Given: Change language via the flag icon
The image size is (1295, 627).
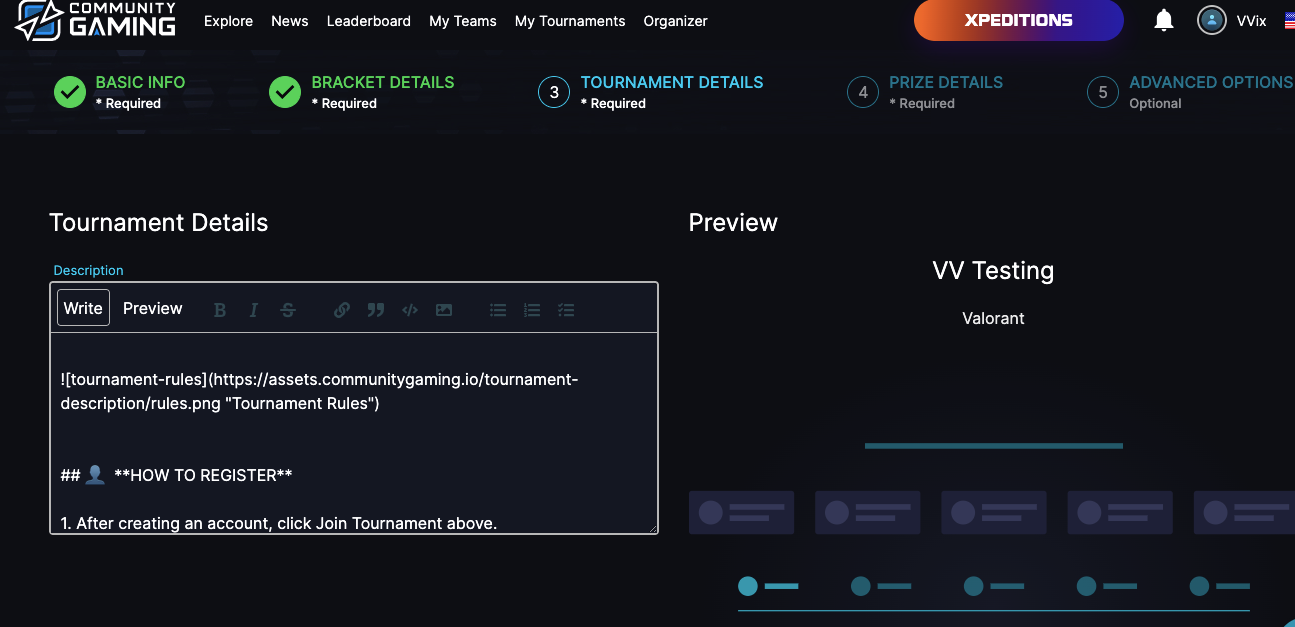Looking at the screenshot, I should (1289, 20).
